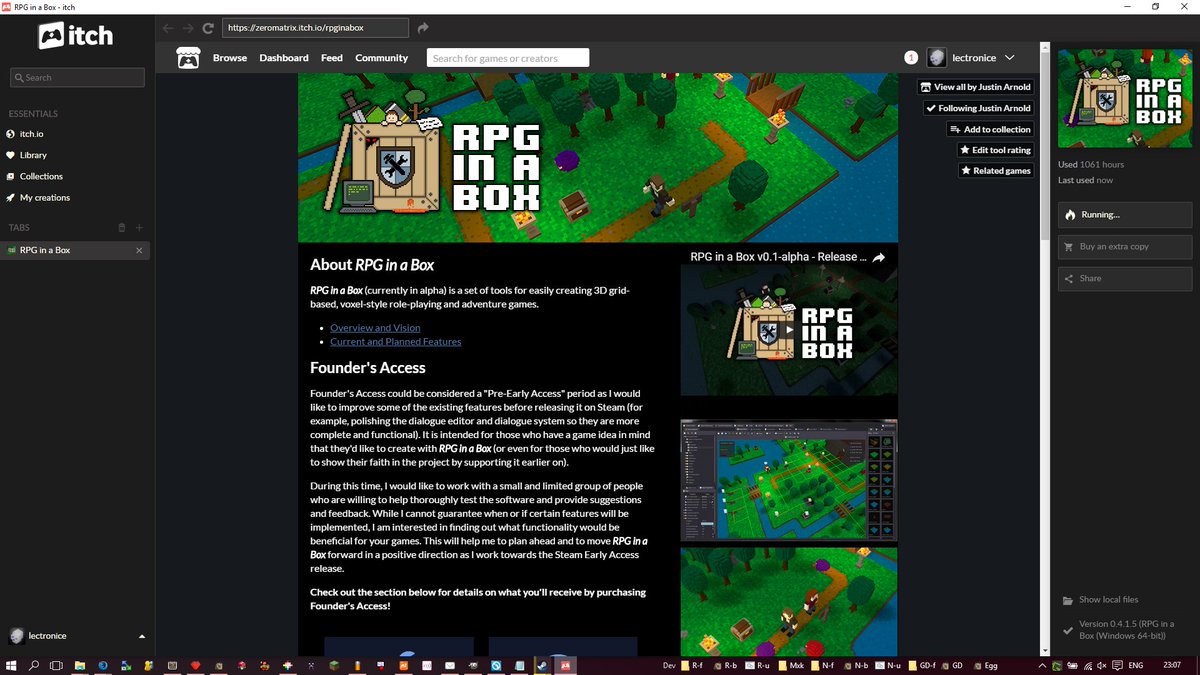Open Browse in the top navigation
Viewport: 1200px width, 675px height.
tap(230, 58)
